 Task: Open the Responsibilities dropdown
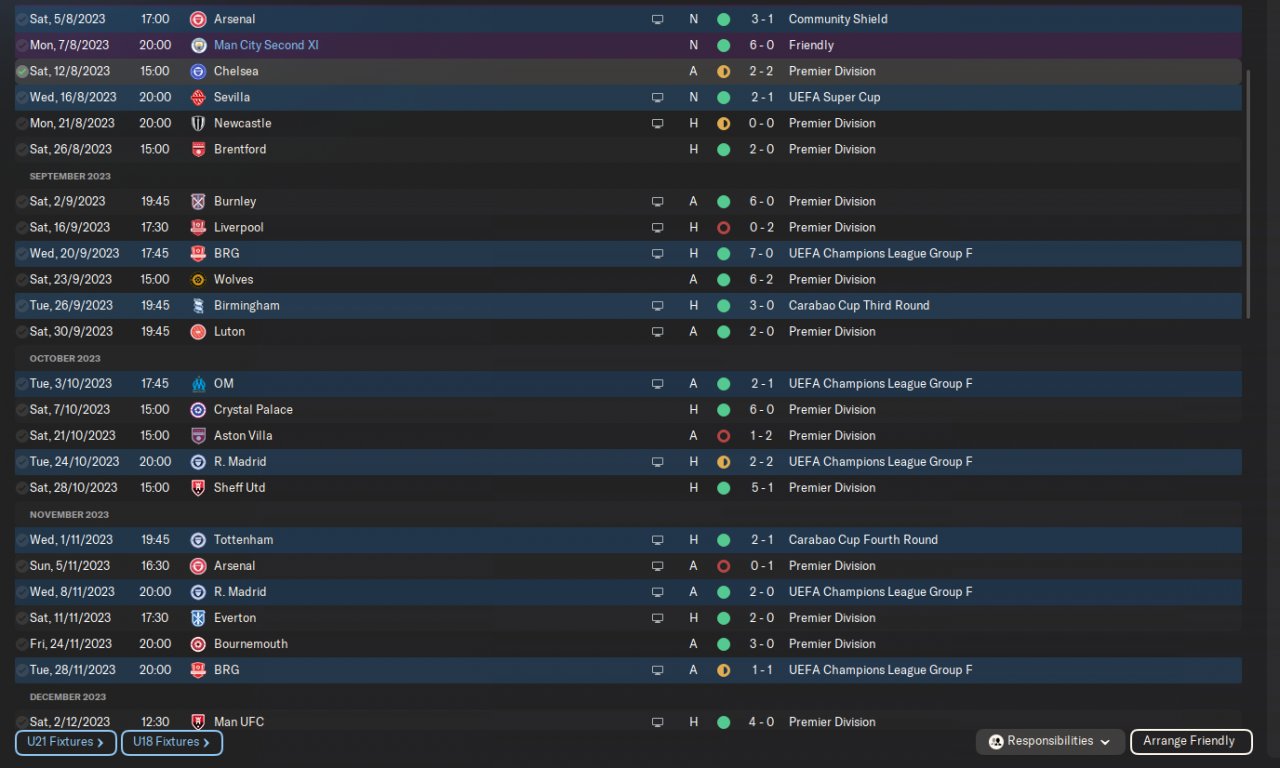click(1049, 741)
